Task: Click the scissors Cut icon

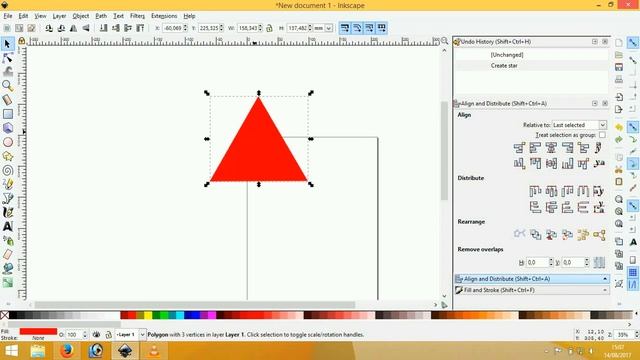Action: point(619,169)
